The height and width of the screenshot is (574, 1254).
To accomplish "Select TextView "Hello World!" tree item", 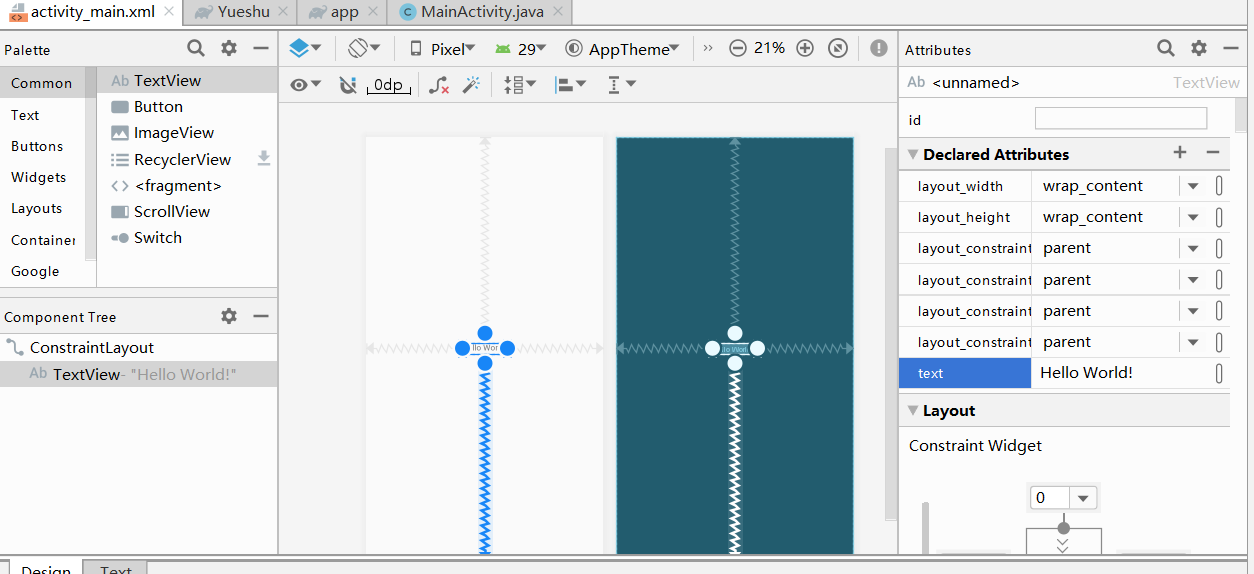I will click(139, 374).
